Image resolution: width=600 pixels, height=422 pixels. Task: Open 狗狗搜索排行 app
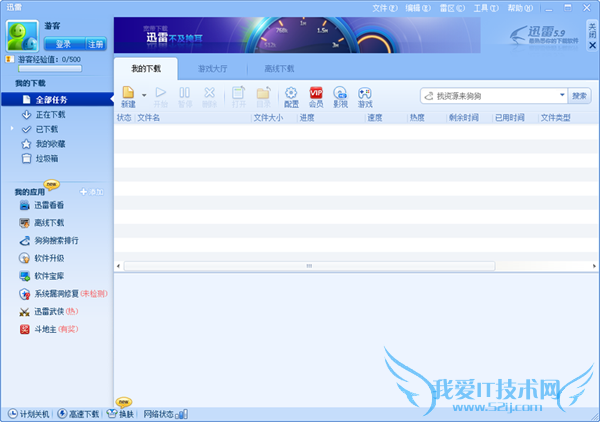pos(49,240)
